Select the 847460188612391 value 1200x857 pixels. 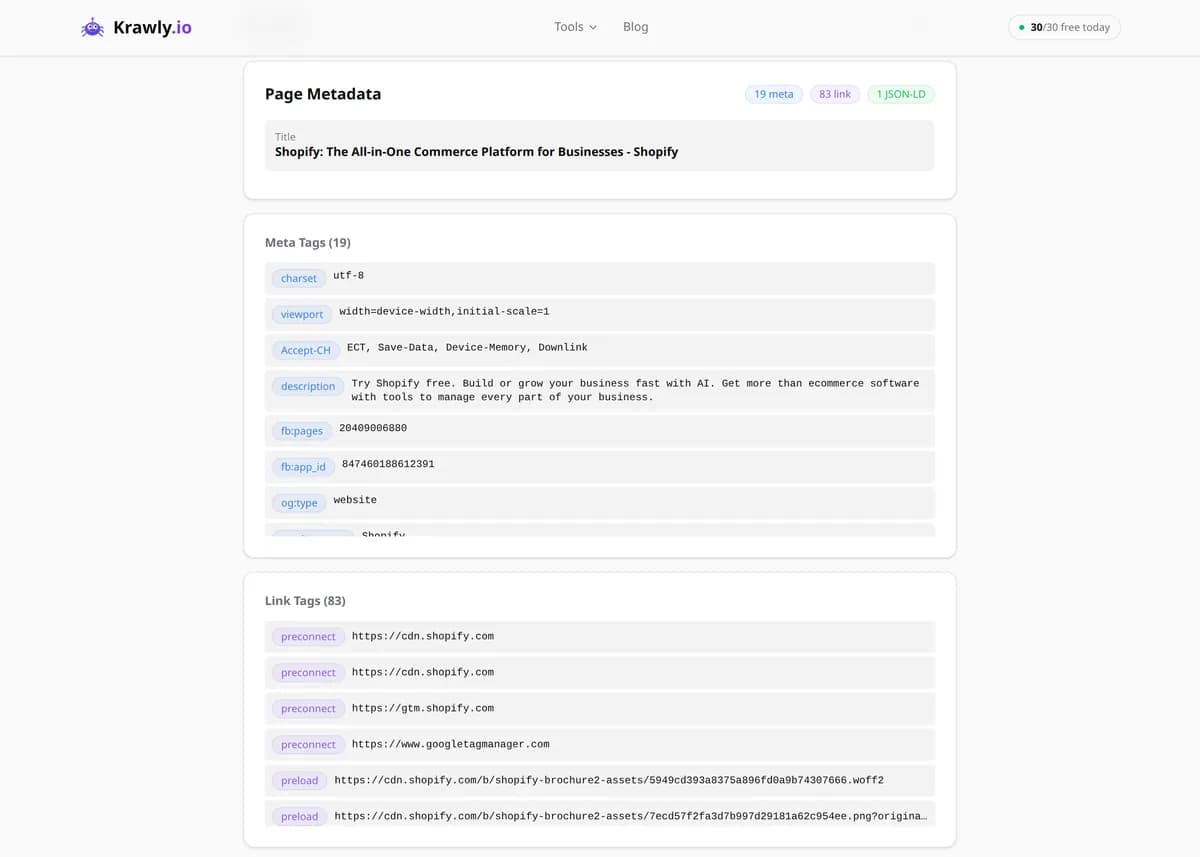[388, 464]
